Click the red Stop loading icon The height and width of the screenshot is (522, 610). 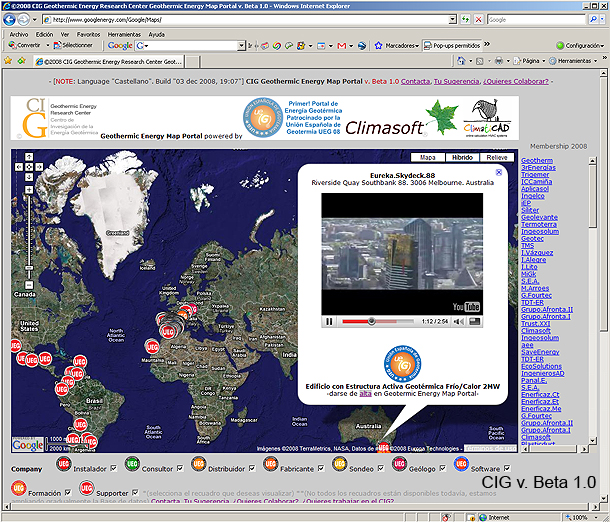[479, 19]
